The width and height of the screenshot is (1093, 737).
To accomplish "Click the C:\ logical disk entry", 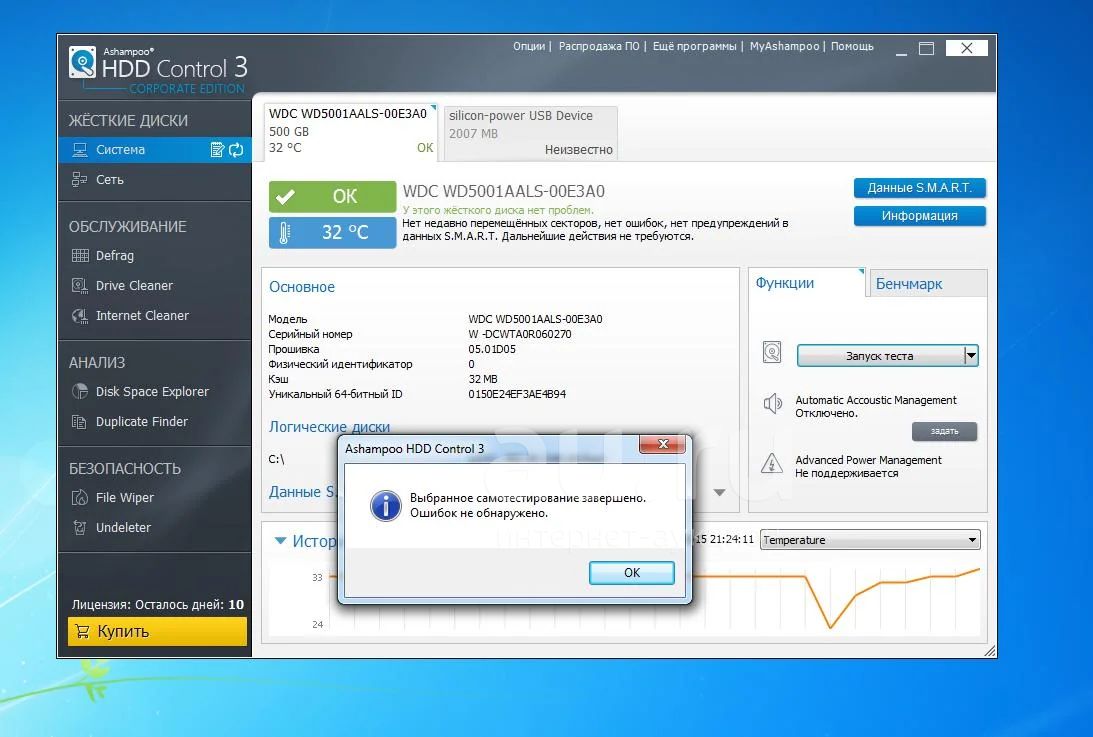I will tap(276, 459).
